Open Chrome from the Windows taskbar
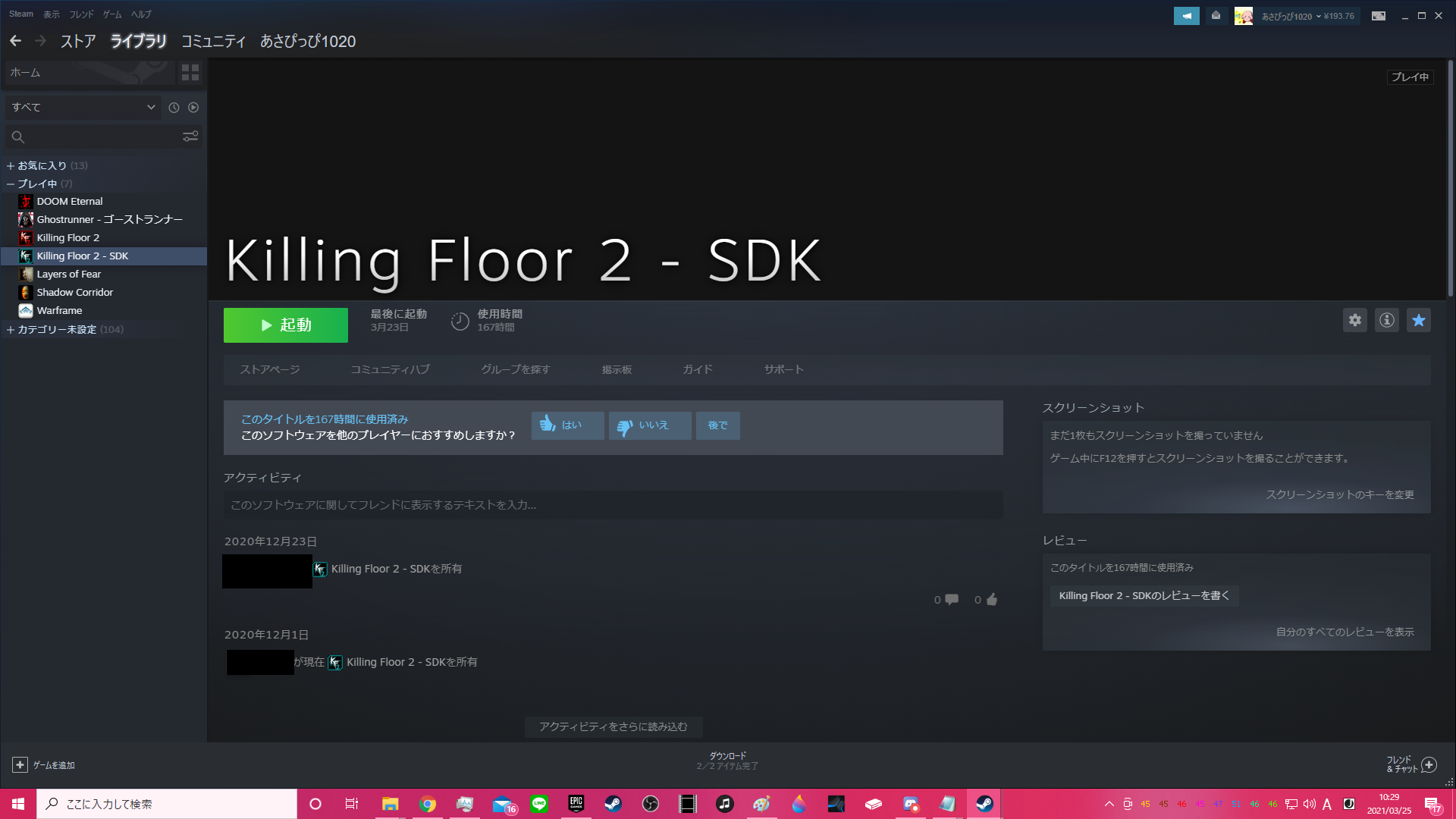The image size is (1456, 819). click(428, 804)
